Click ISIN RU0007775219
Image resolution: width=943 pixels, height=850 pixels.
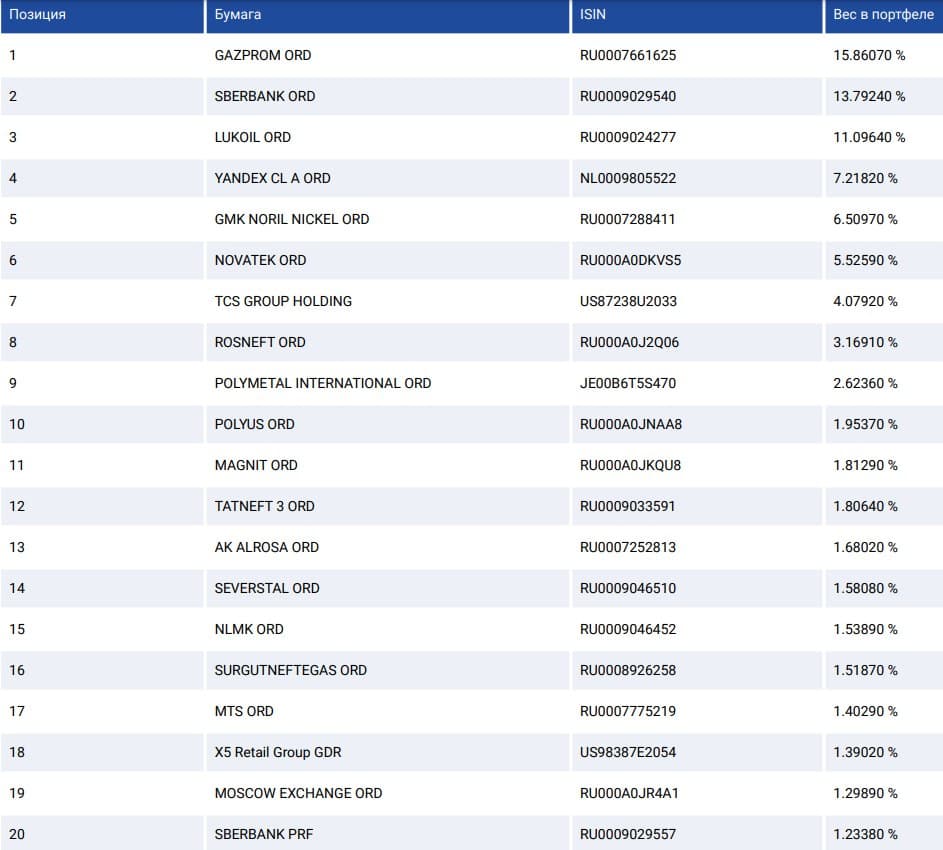[628, 711]
